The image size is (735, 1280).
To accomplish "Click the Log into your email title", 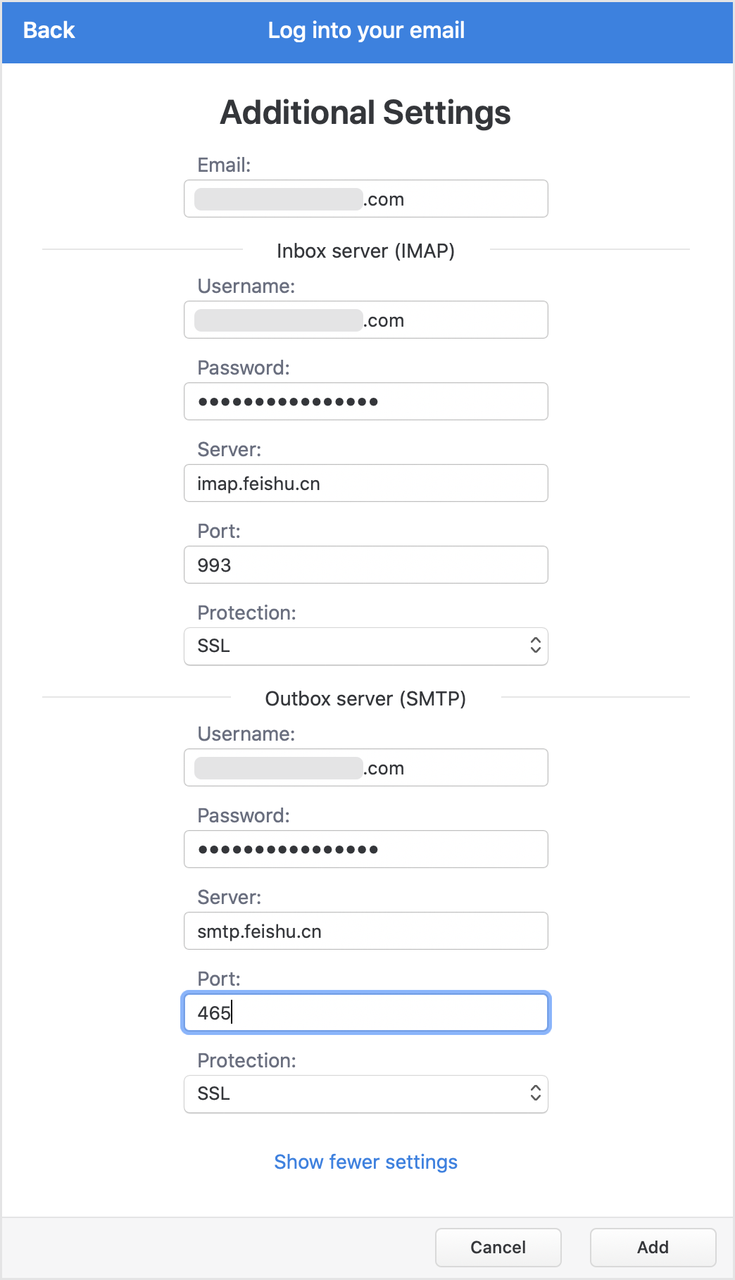I will tap(365, 31).
